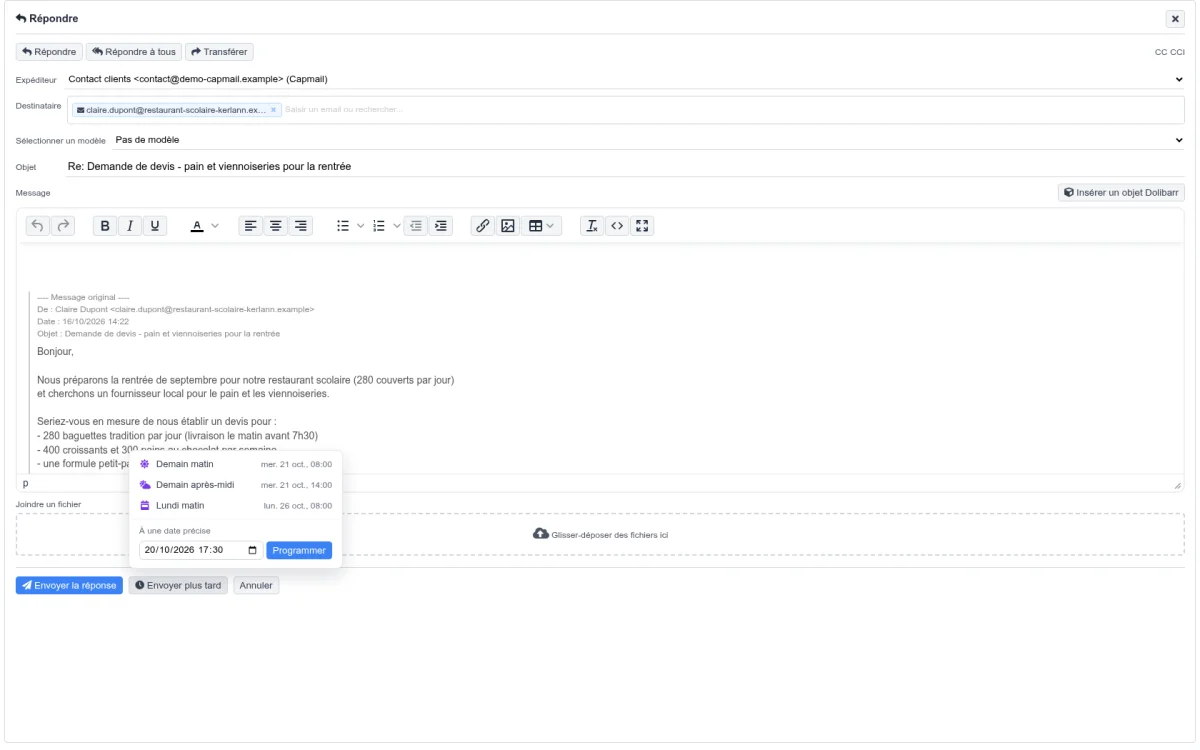
Task: Schedule for Lundi matin
Action: tap(235, 506)
